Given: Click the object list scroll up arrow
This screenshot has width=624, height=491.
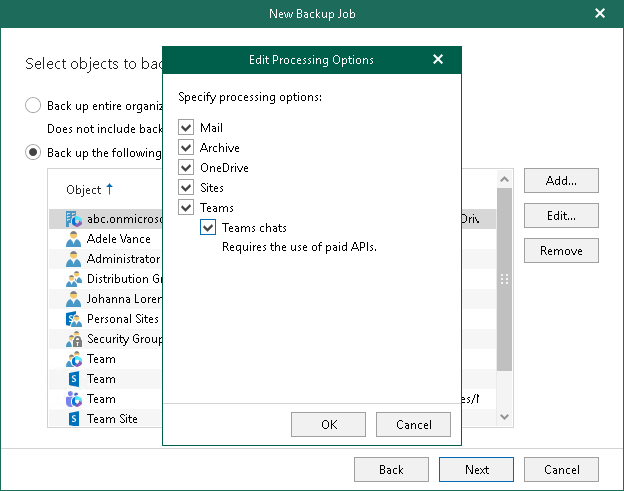Looking at the screenshot, I should 504,179.
